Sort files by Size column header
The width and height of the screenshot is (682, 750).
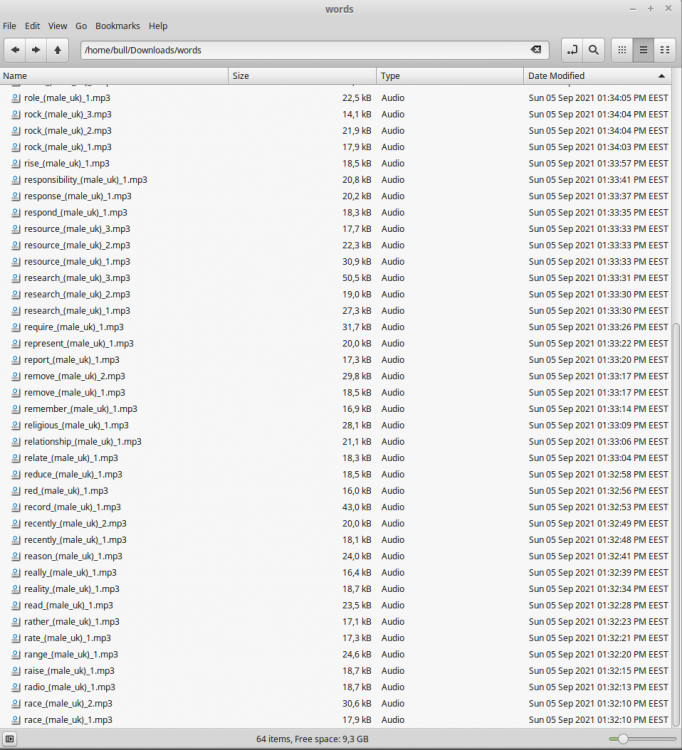300,76
